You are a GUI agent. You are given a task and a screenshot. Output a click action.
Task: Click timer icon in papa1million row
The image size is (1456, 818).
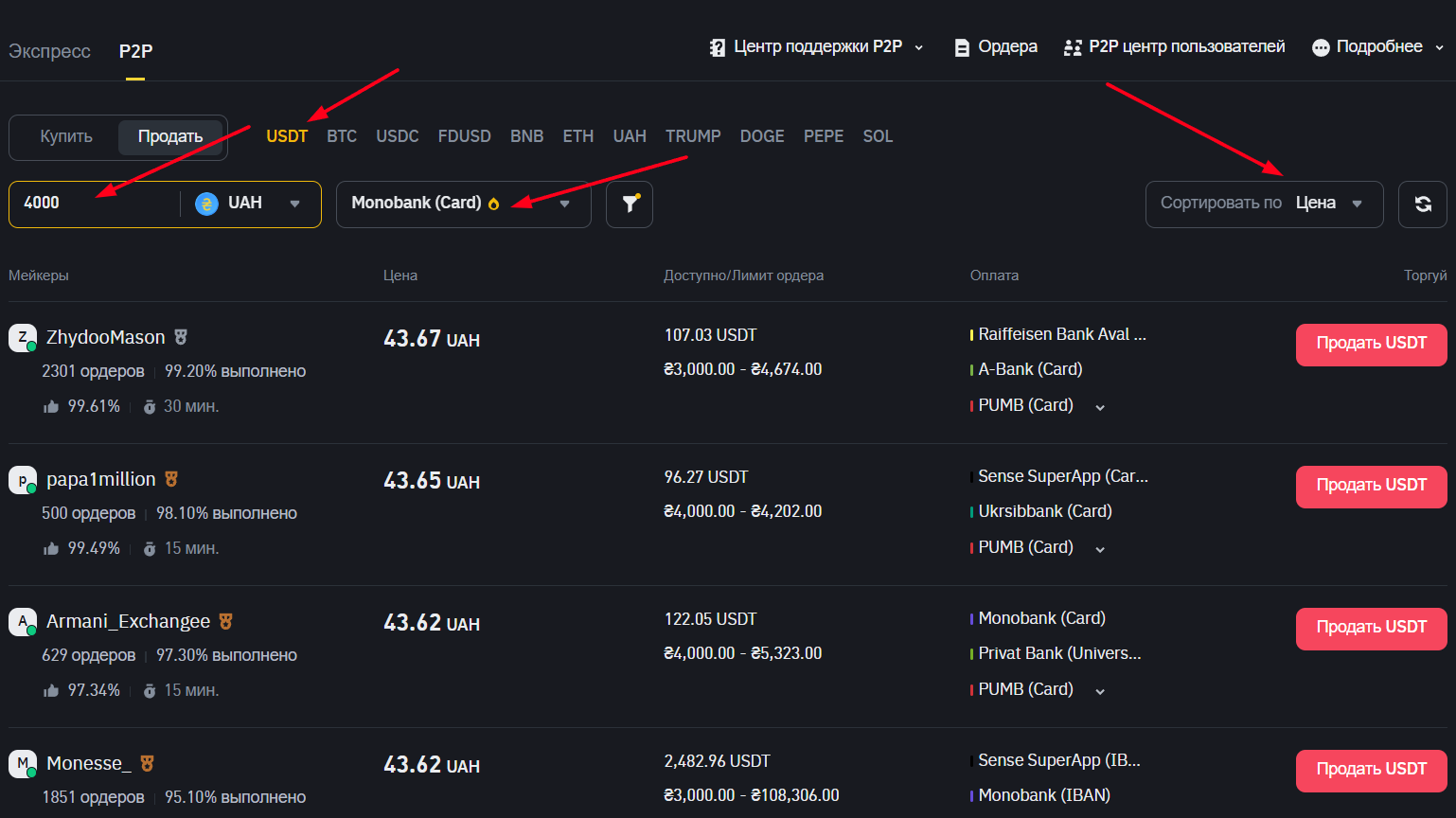(x=150, y=549)
